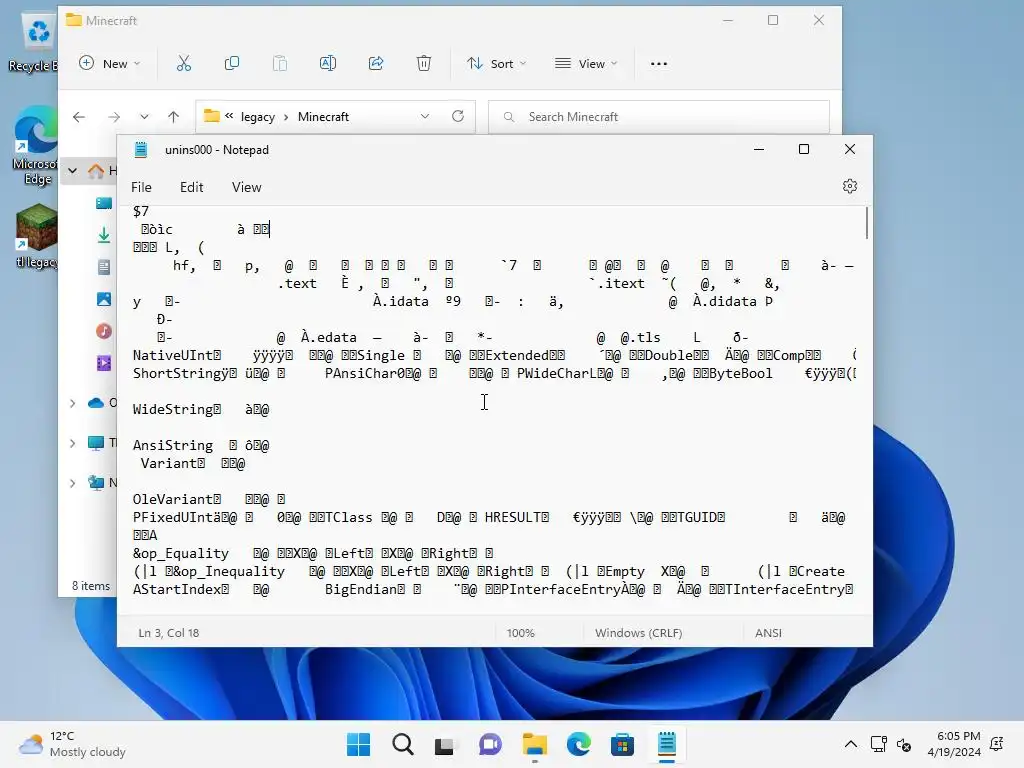The height and width of the screenshot is (768, 1024).
Task: Click the legacy breadcrumb in address bar
Action: [x=257, y=117]
